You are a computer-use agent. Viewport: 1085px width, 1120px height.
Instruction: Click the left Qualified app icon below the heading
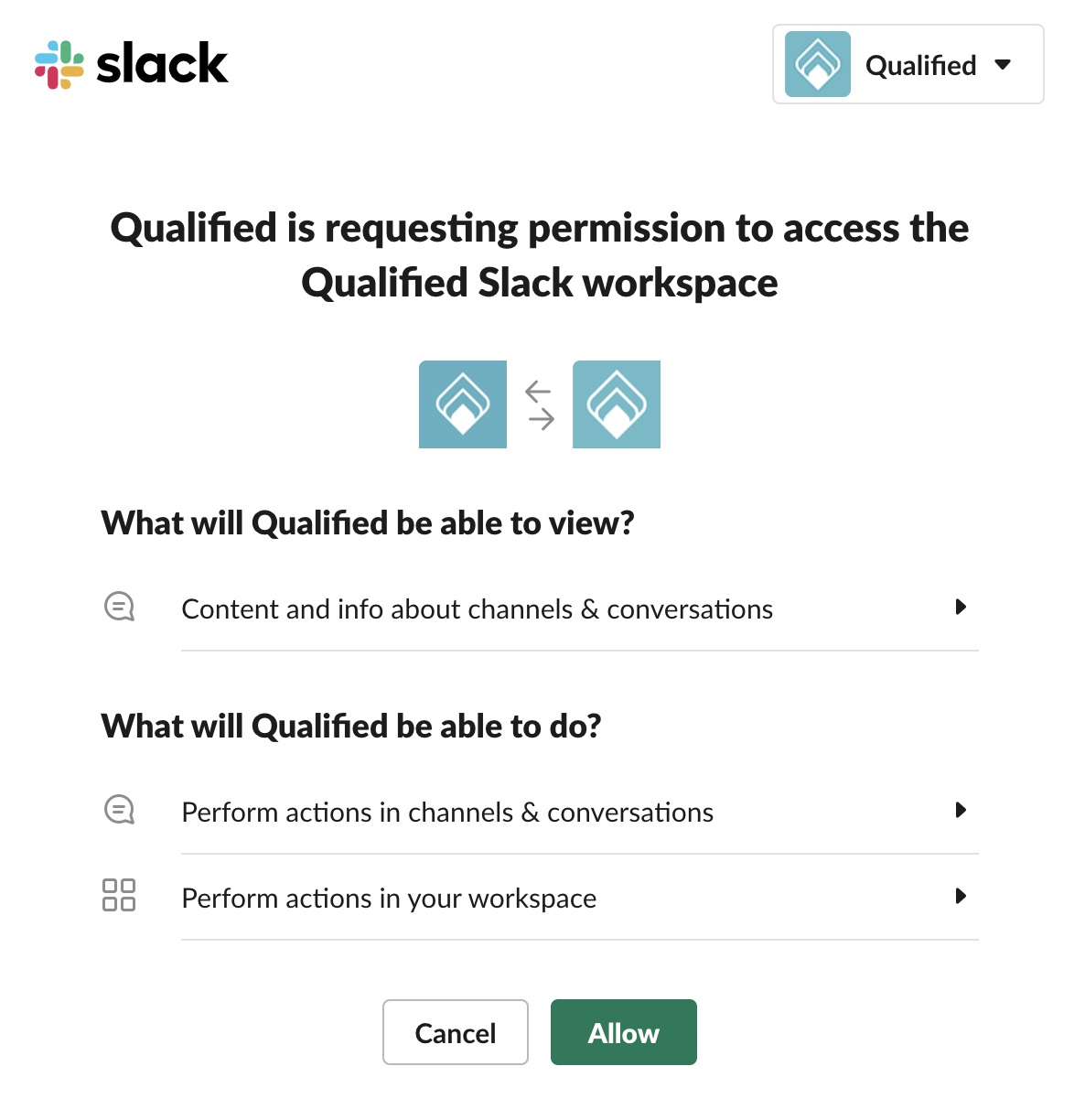463,404
